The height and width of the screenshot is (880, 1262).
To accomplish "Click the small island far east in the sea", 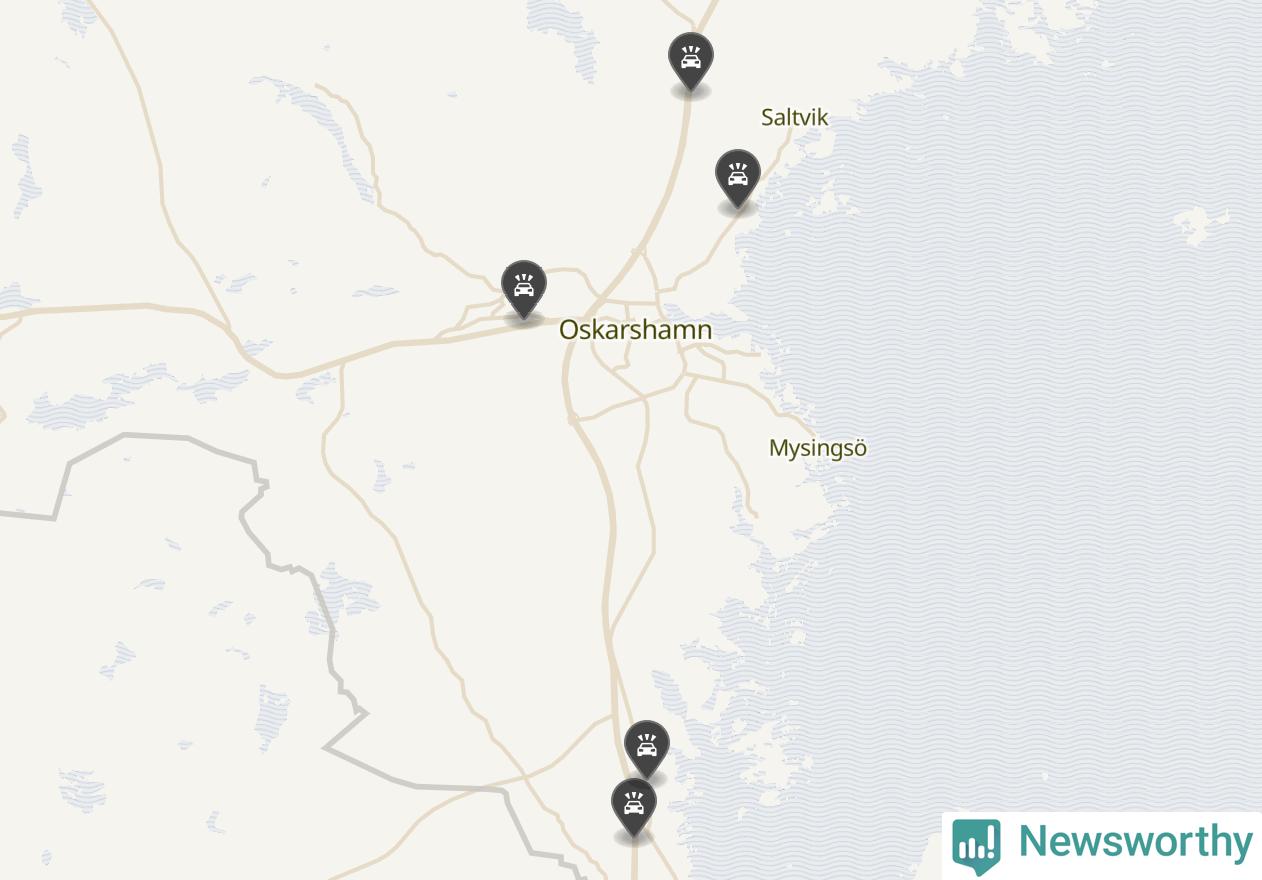I will [1198, 224].
